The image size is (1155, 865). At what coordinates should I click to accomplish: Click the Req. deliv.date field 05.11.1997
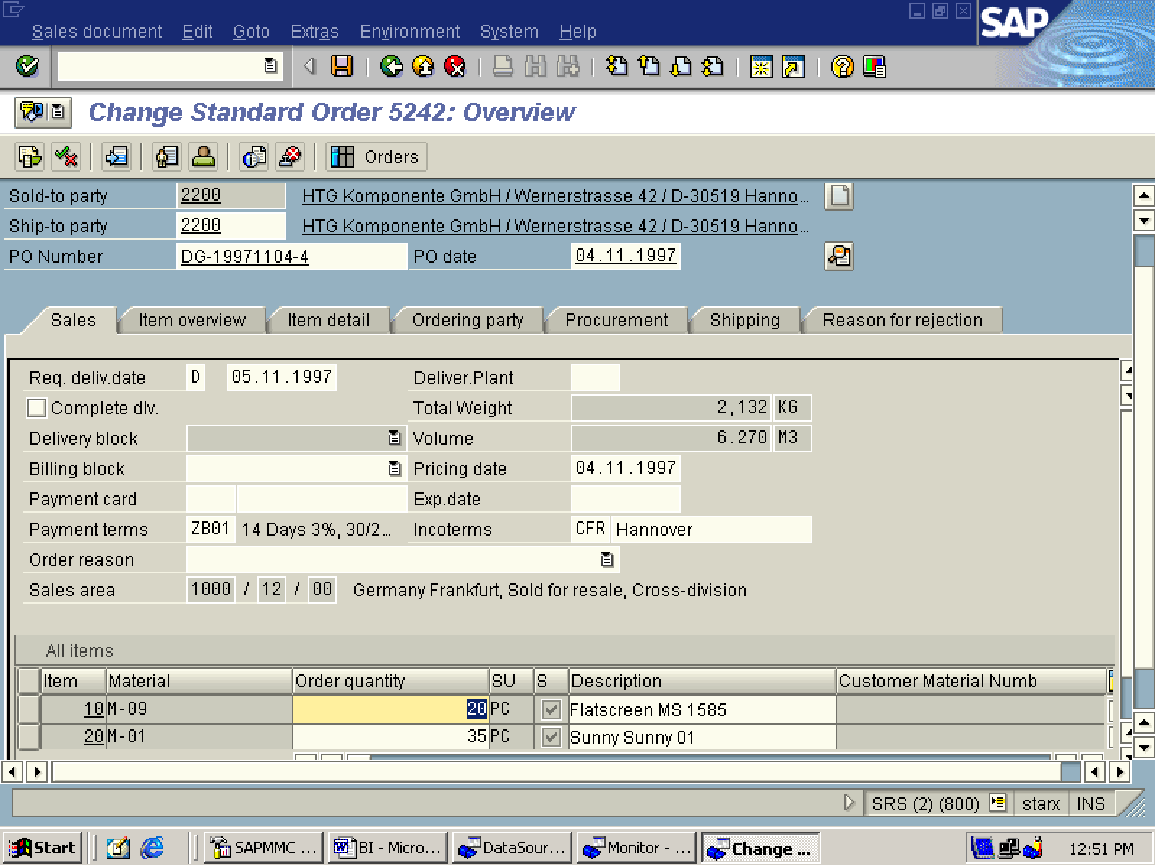pos(281,377)
